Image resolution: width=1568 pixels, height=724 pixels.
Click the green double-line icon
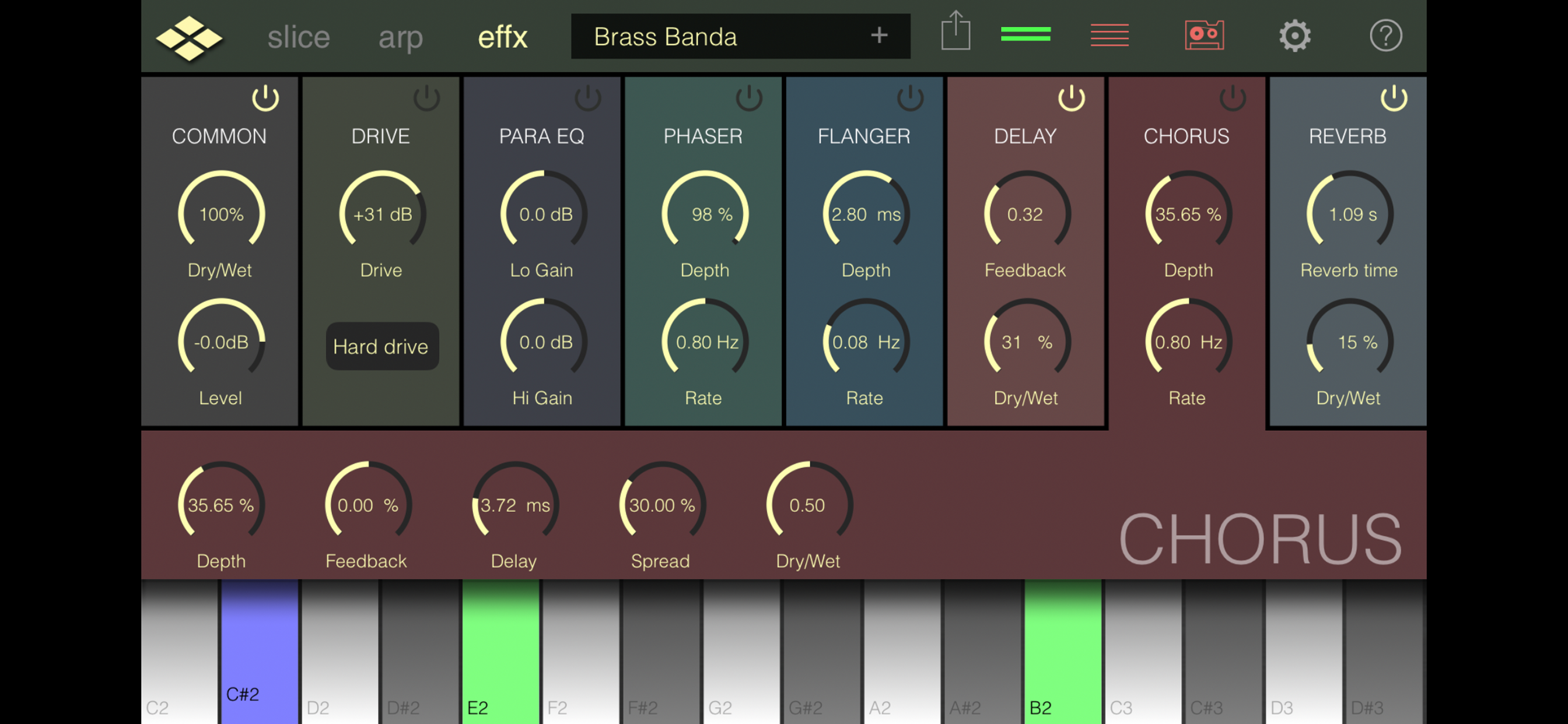pyautogui.click(x=1025, y=34)
